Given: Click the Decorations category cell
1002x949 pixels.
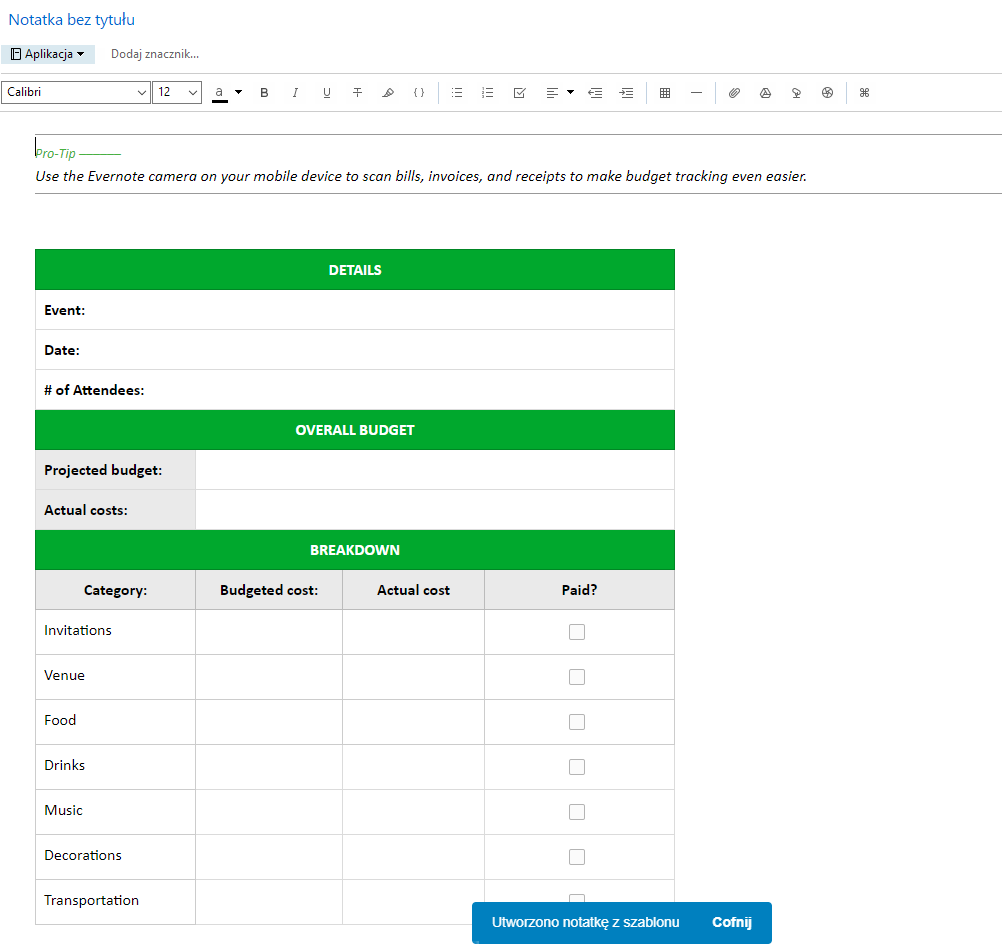Looking at the screenshot, I should pos(115,857).
